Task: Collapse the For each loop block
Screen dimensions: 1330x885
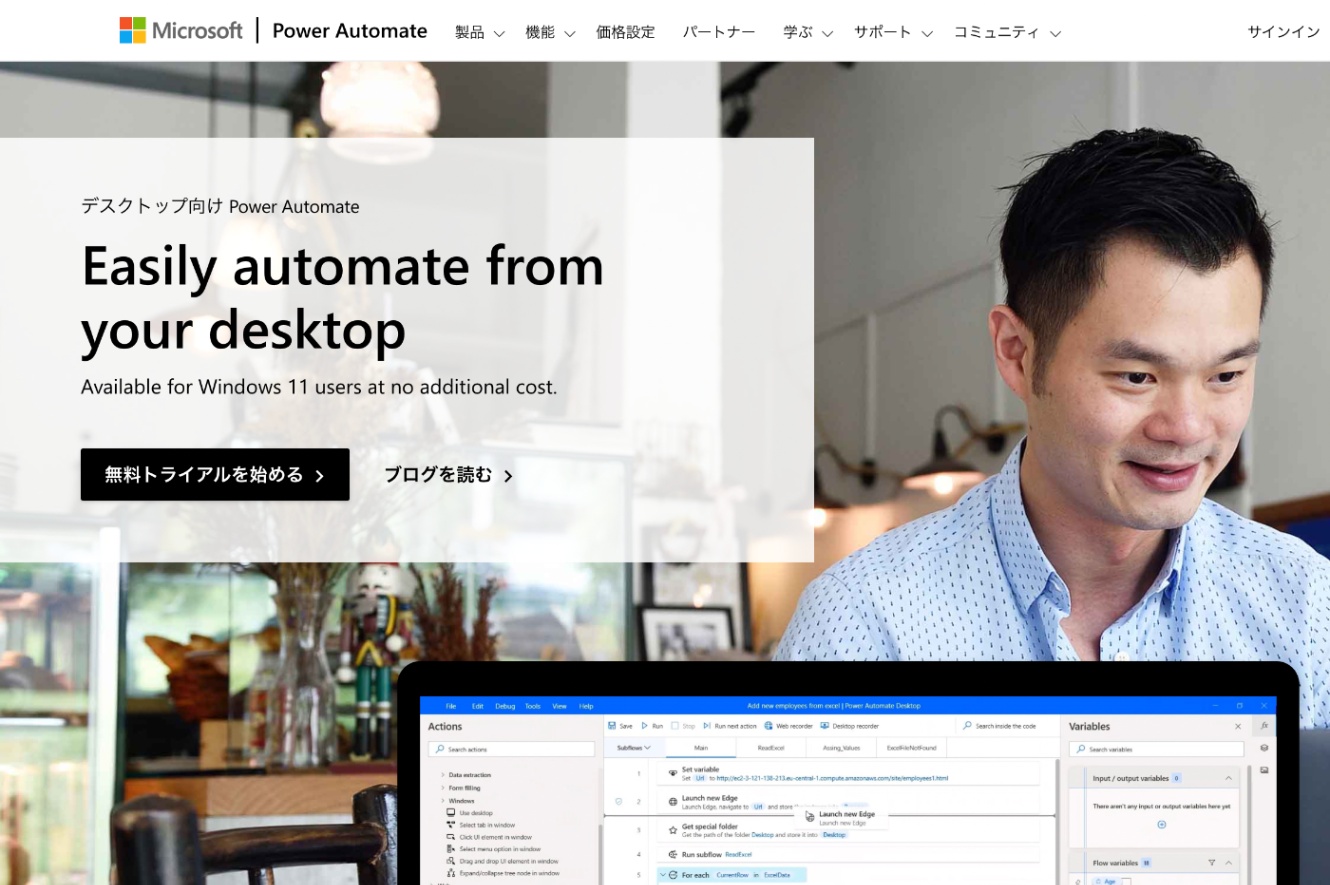Action: (x=662, y=875)
